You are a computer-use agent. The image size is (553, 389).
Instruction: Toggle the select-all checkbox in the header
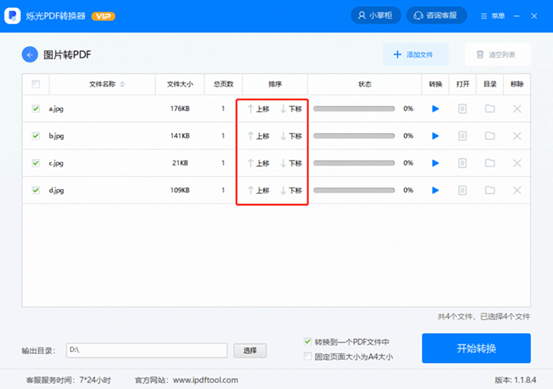click(36, 84)
